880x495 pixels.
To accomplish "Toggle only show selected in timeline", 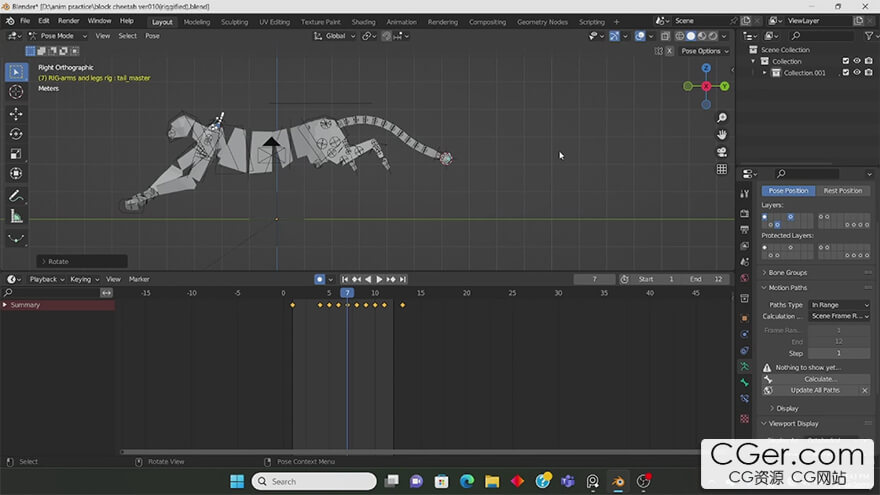I will (x=107, y=292).
